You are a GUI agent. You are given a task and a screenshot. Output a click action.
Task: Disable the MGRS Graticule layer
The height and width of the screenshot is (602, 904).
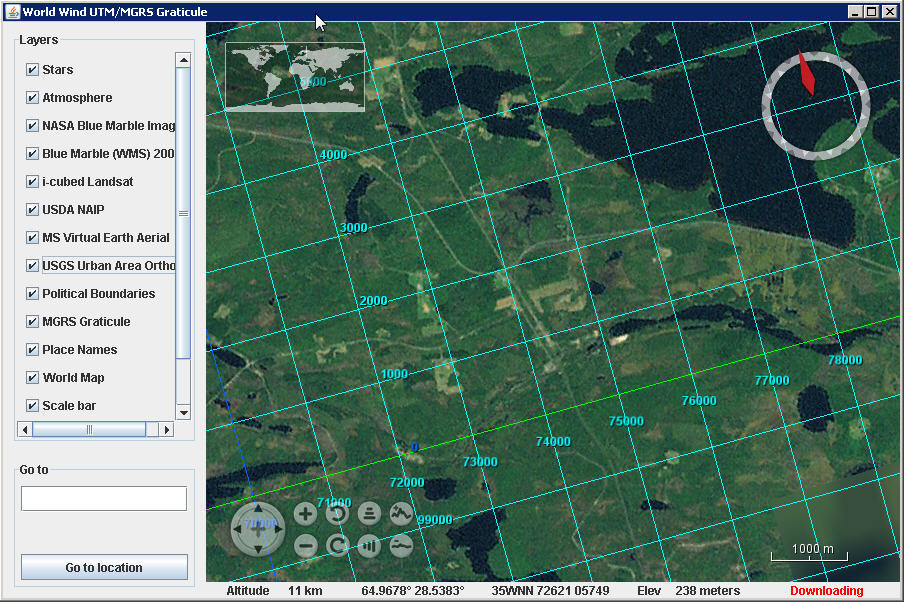pos(33,321)
